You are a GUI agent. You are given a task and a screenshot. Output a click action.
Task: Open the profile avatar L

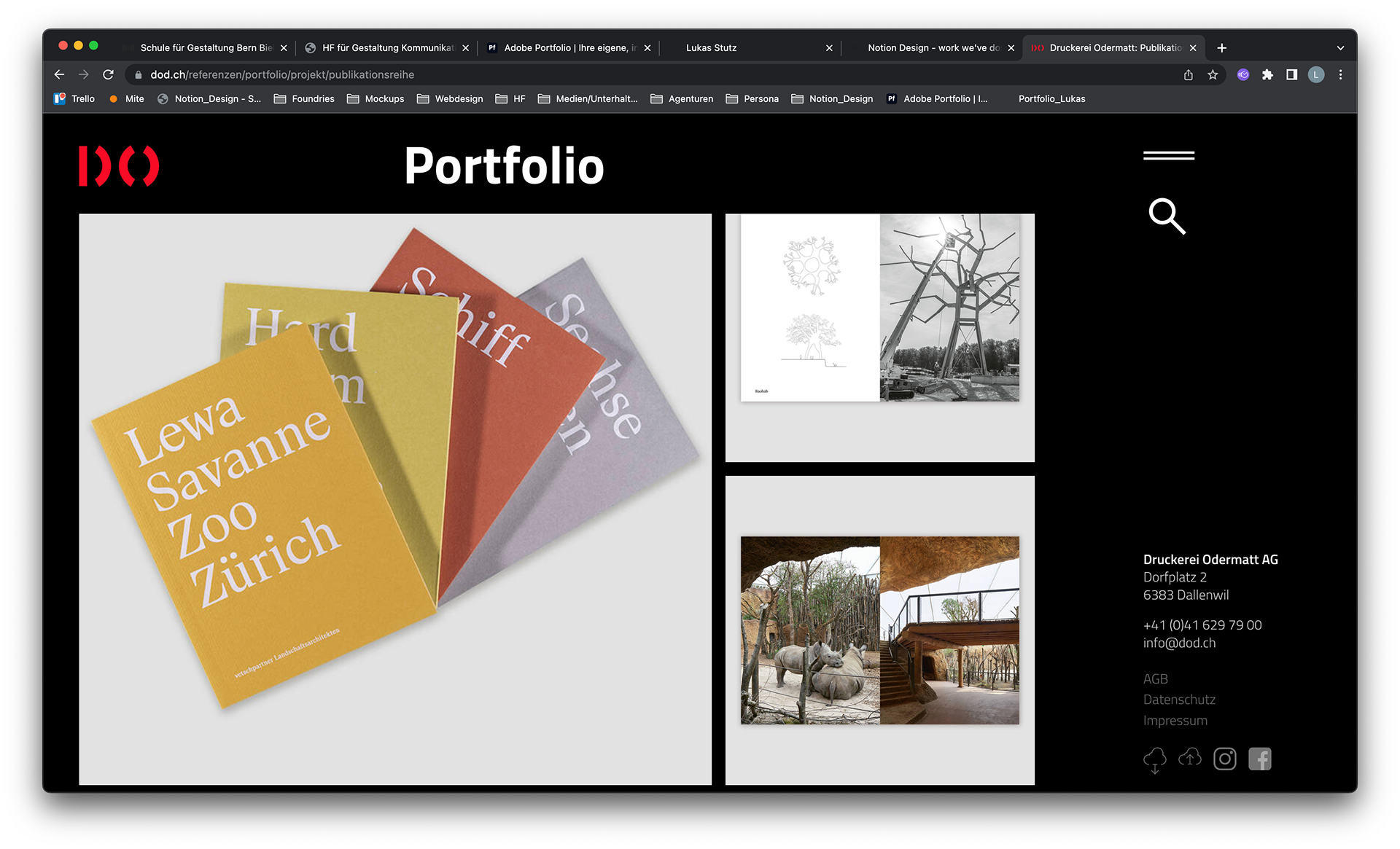pos(1315,74)
